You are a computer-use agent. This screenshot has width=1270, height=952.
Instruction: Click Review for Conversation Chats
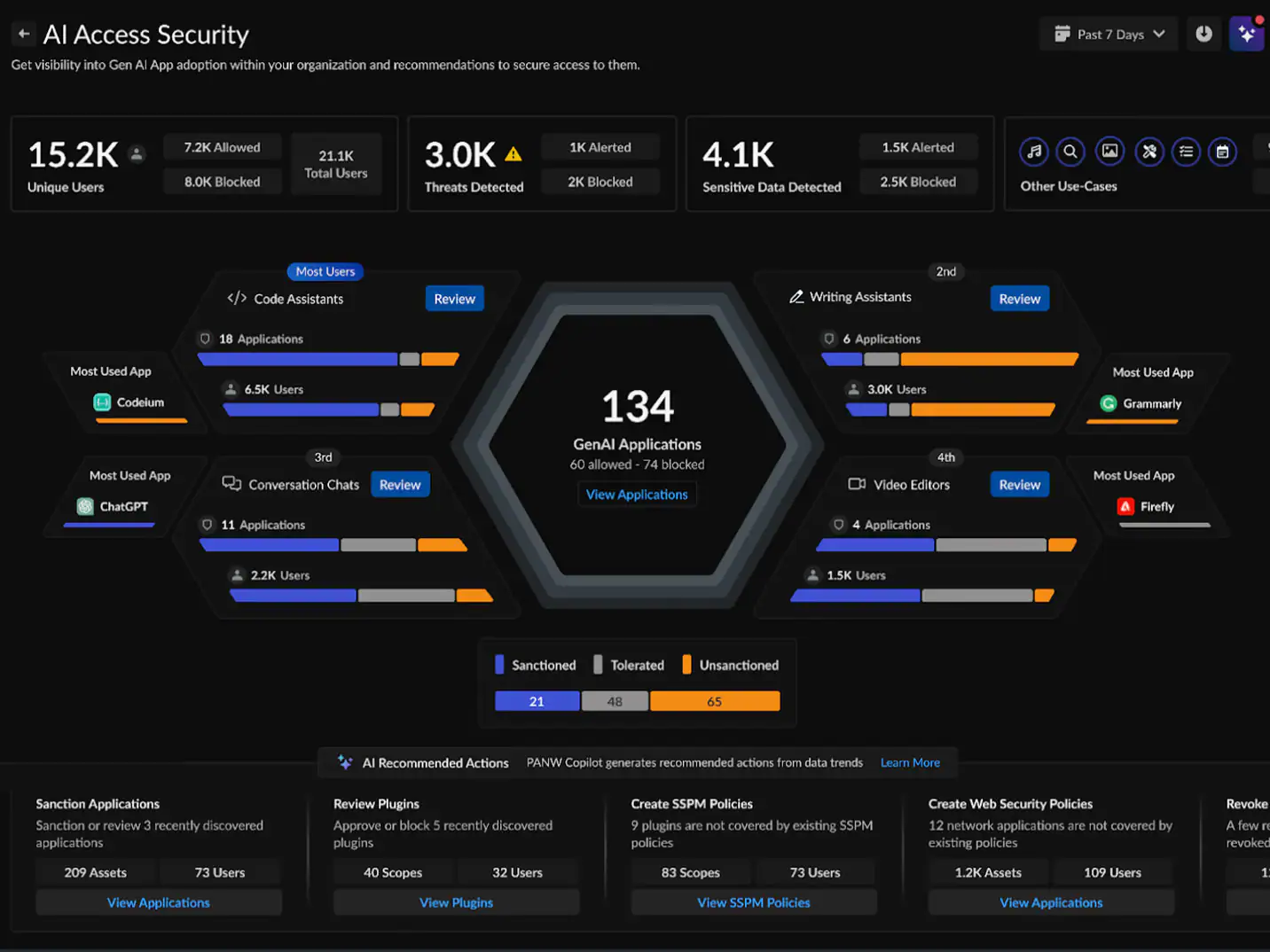tap(400, 485)
